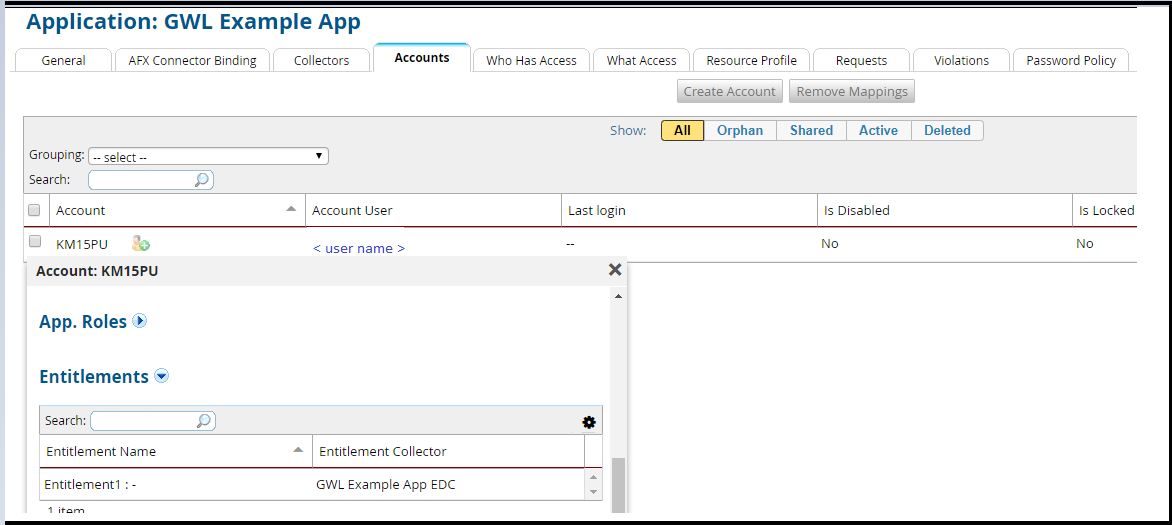Show only Orphan accounts
The height and width of the screenshot is (525, 1172).
pyautogui.click(x=739, y=131)
